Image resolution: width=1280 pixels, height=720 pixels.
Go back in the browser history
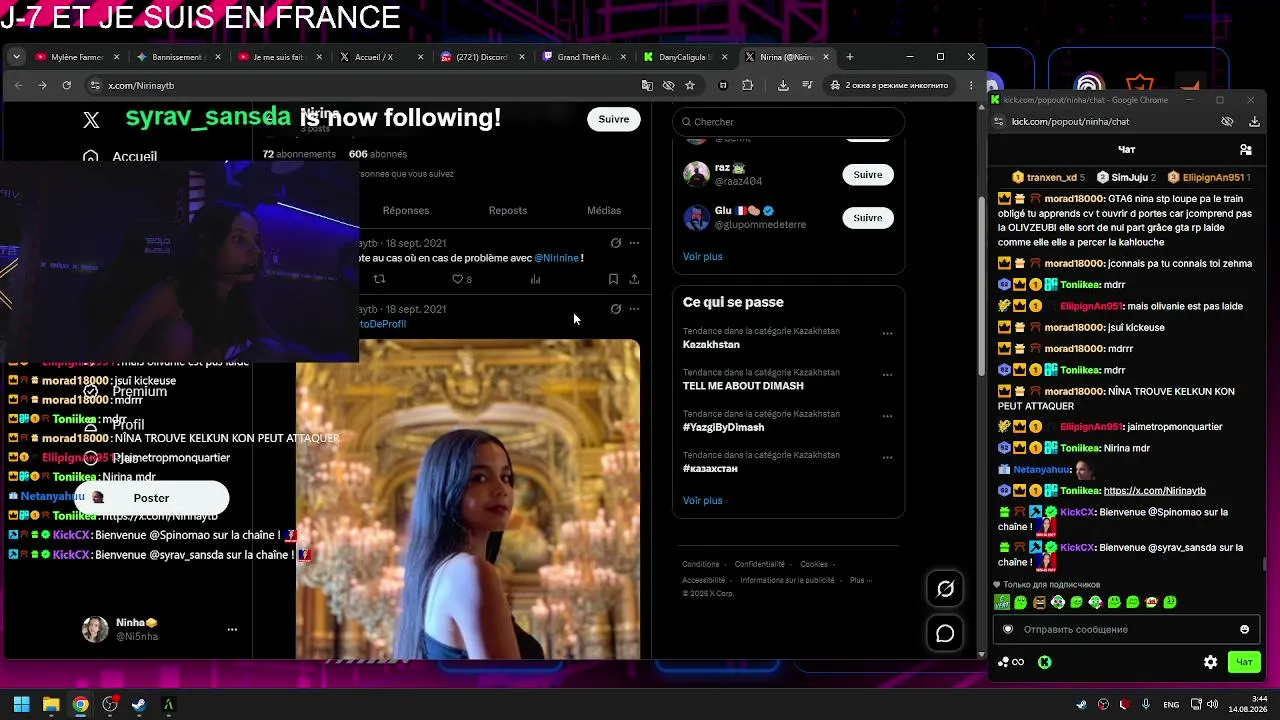(x=19, y=85)
